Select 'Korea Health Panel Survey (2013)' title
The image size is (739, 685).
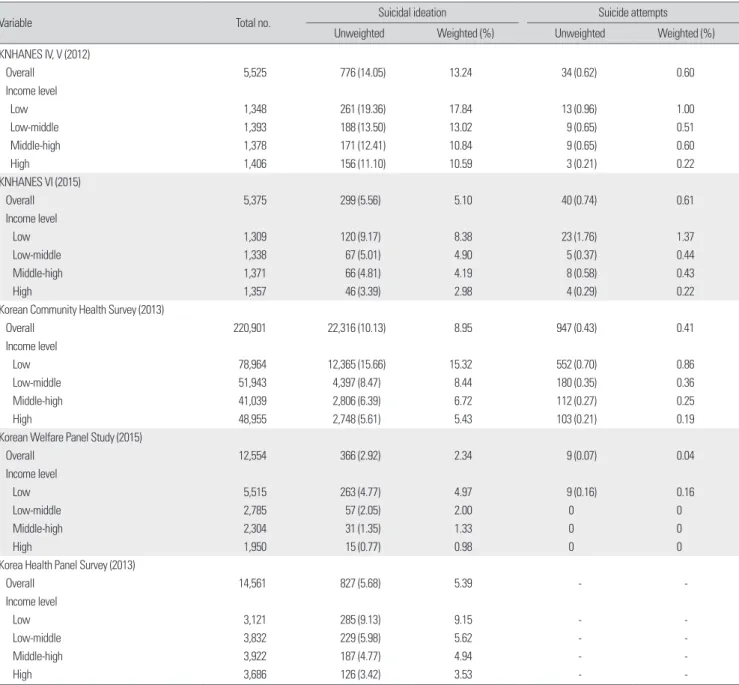pos(67,565)
